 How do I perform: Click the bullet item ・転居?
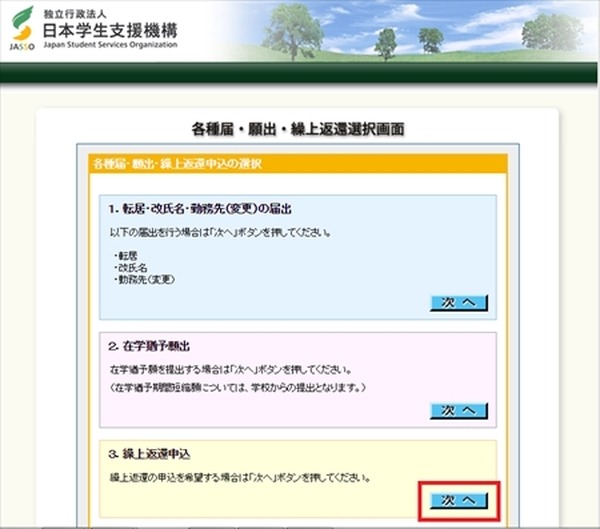click(x=126, y=255)
